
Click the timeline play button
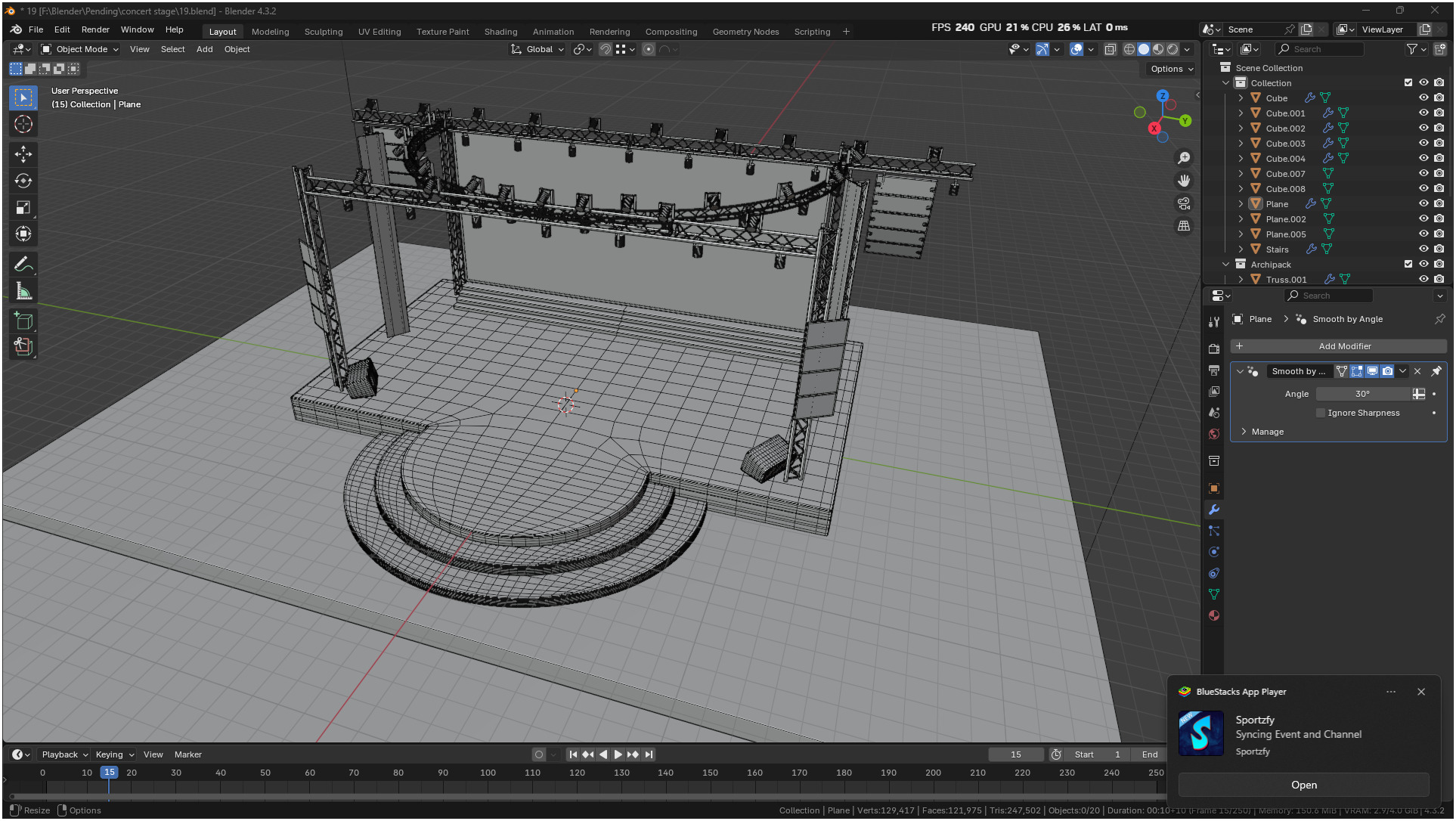pos(618,754)
